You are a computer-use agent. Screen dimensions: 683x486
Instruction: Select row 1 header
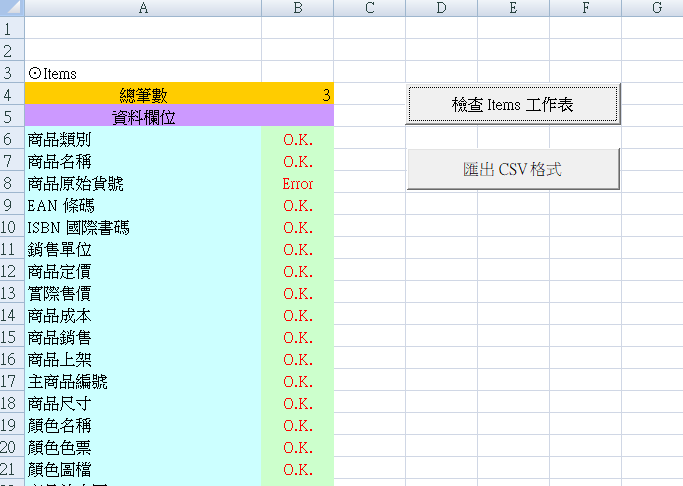(x=12, y=28)
